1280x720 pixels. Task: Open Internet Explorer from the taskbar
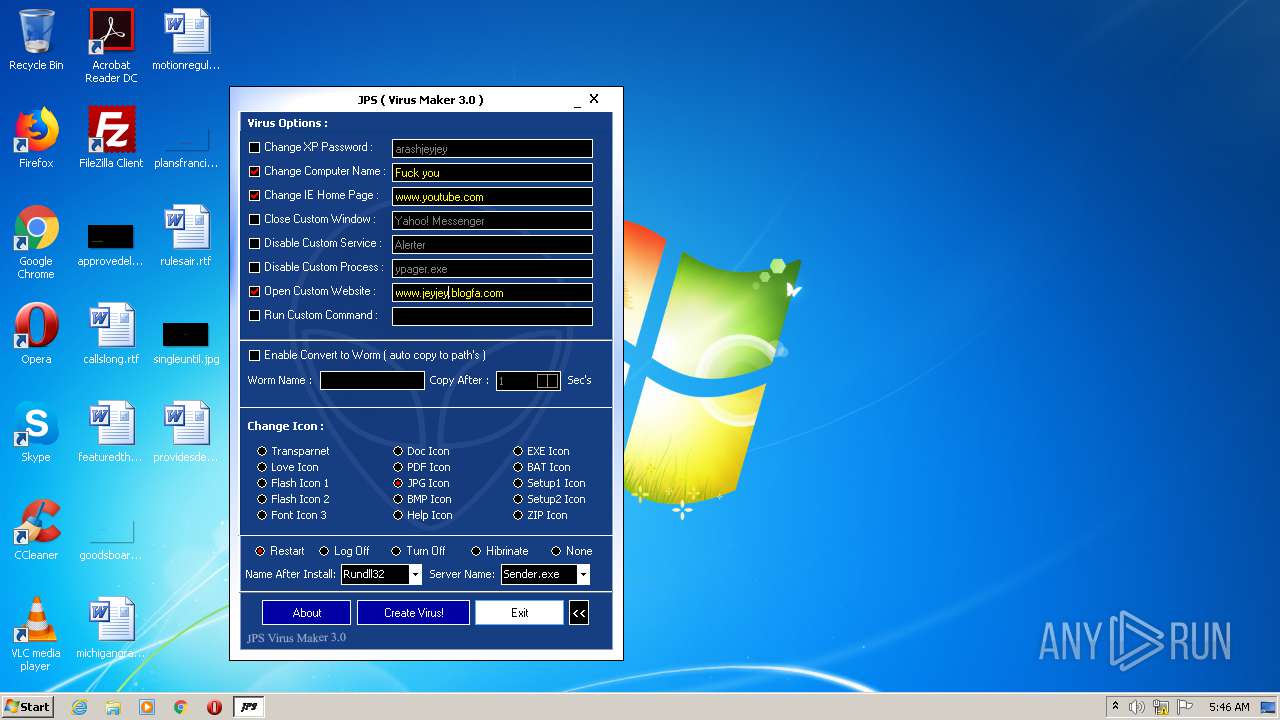pyautogui.click(x=79, y=707)
